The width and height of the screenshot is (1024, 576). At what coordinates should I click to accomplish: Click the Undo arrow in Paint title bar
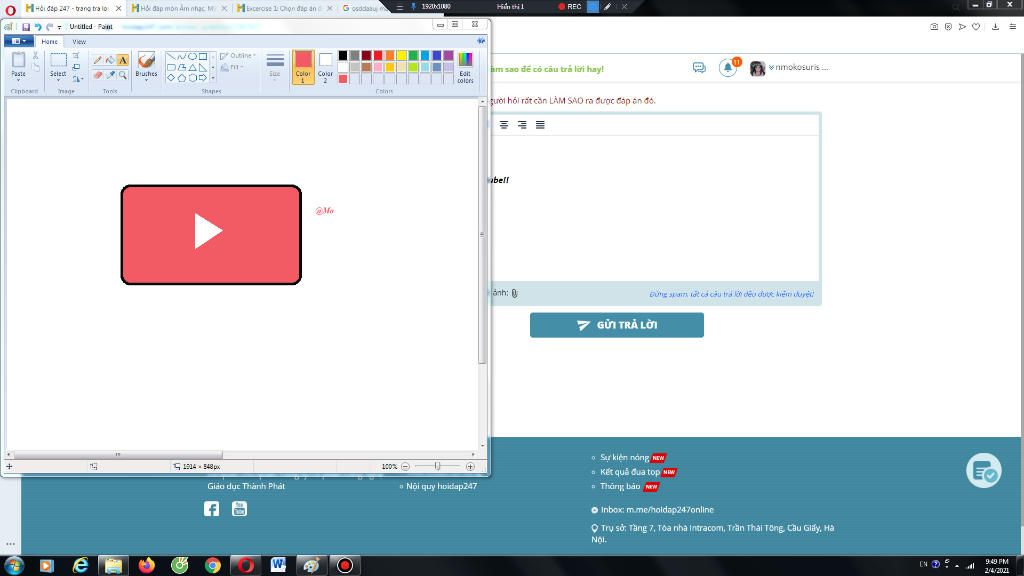click(37, 27)
